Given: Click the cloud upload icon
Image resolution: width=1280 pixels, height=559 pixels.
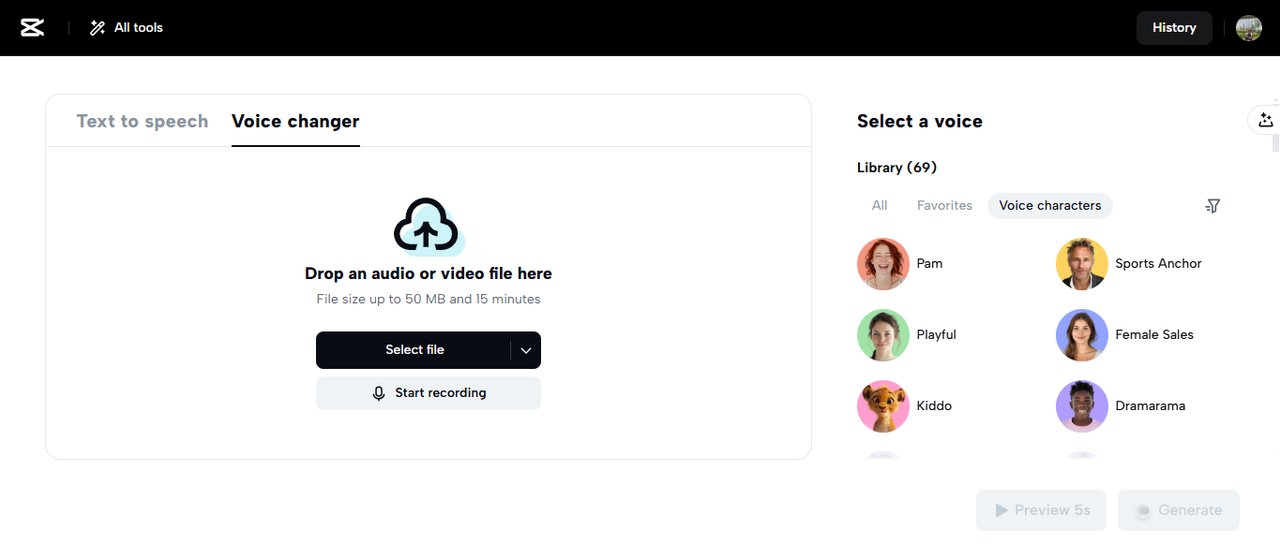Looking at the screenshot, I should tap(427, 225).
